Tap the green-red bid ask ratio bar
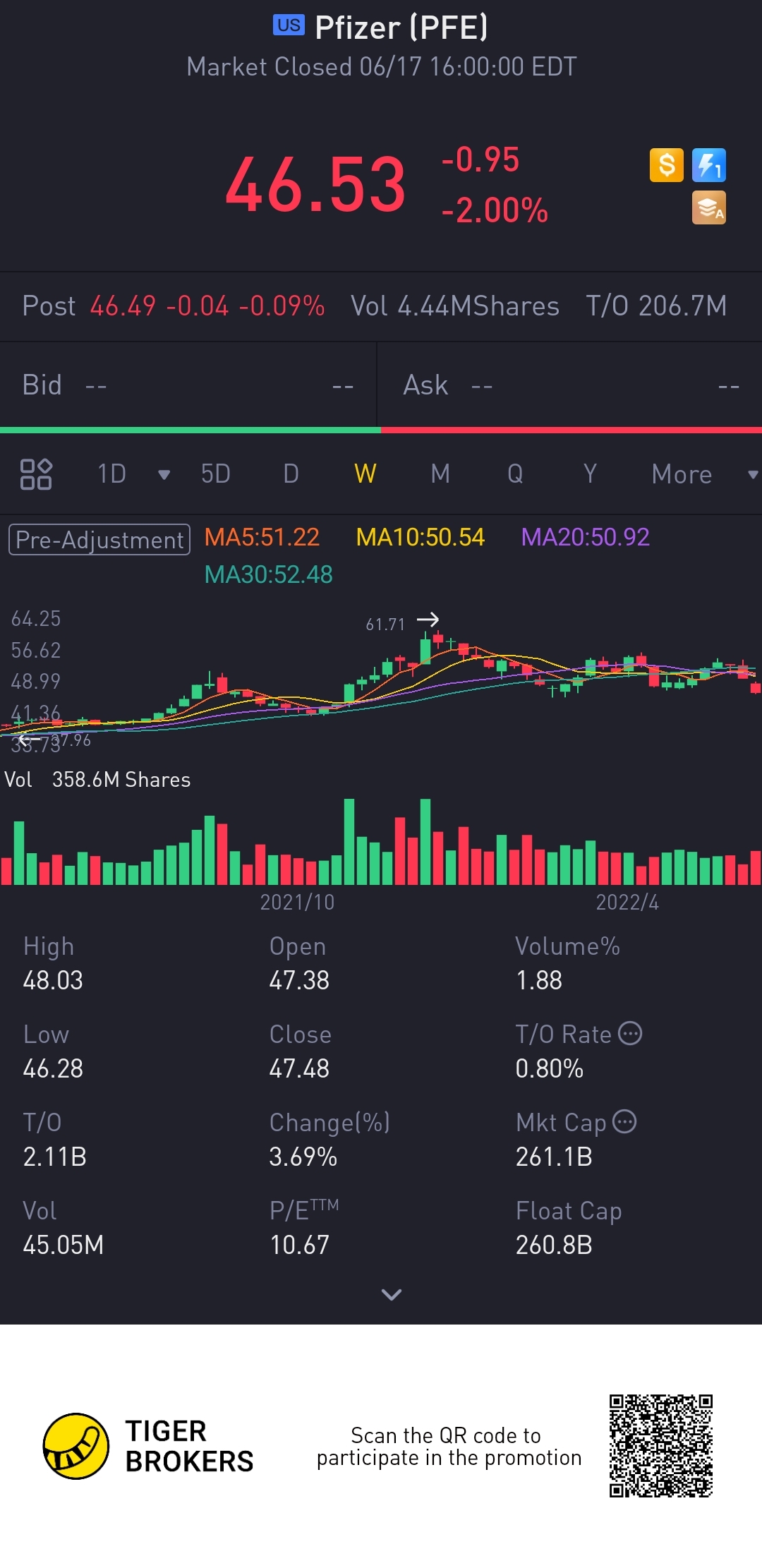This screenshot has height=1568, width=762. click(x=381, y=430)
